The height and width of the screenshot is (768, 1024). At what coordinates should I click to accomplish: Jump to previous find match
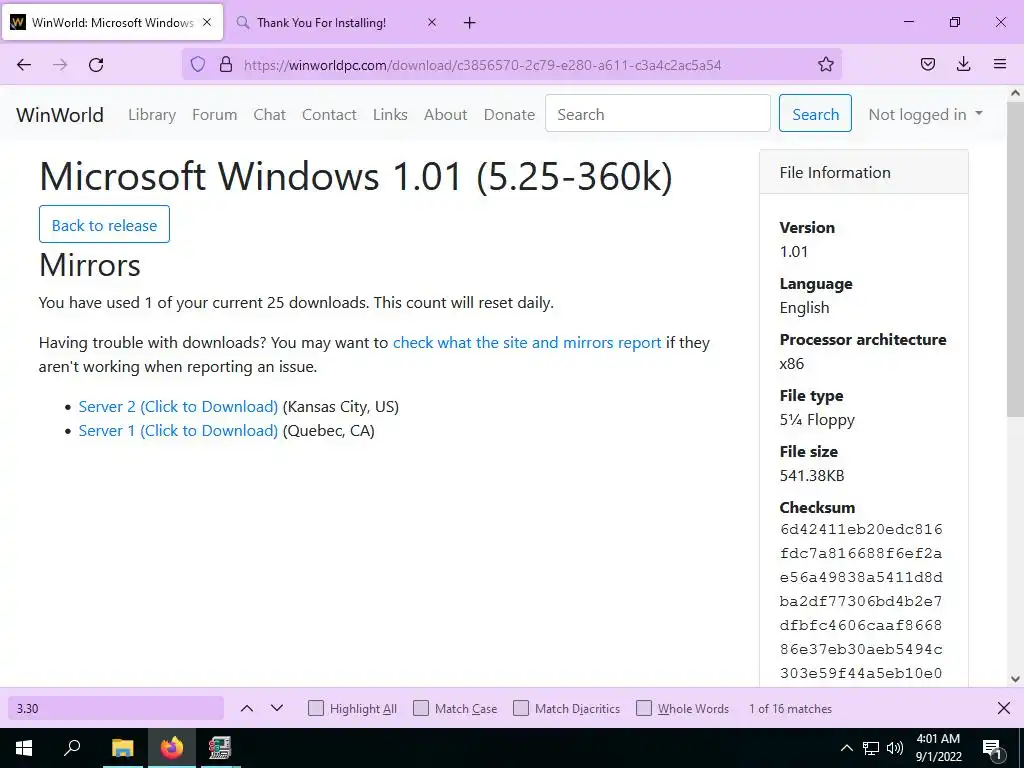coord(247,708)
